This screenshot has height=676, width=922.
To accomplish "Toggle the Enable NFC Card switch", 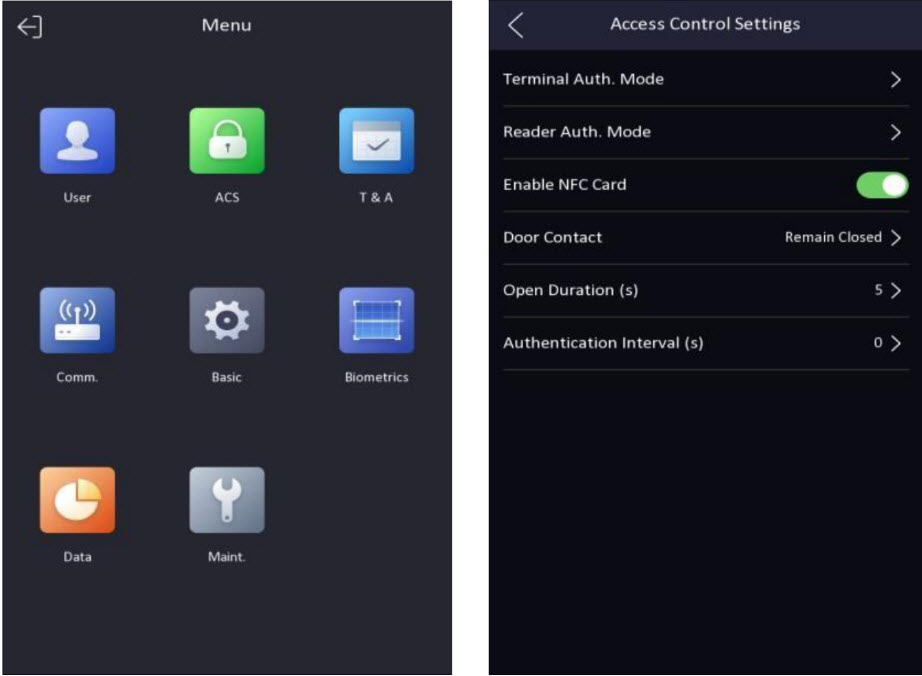I will tap(882, 185).
